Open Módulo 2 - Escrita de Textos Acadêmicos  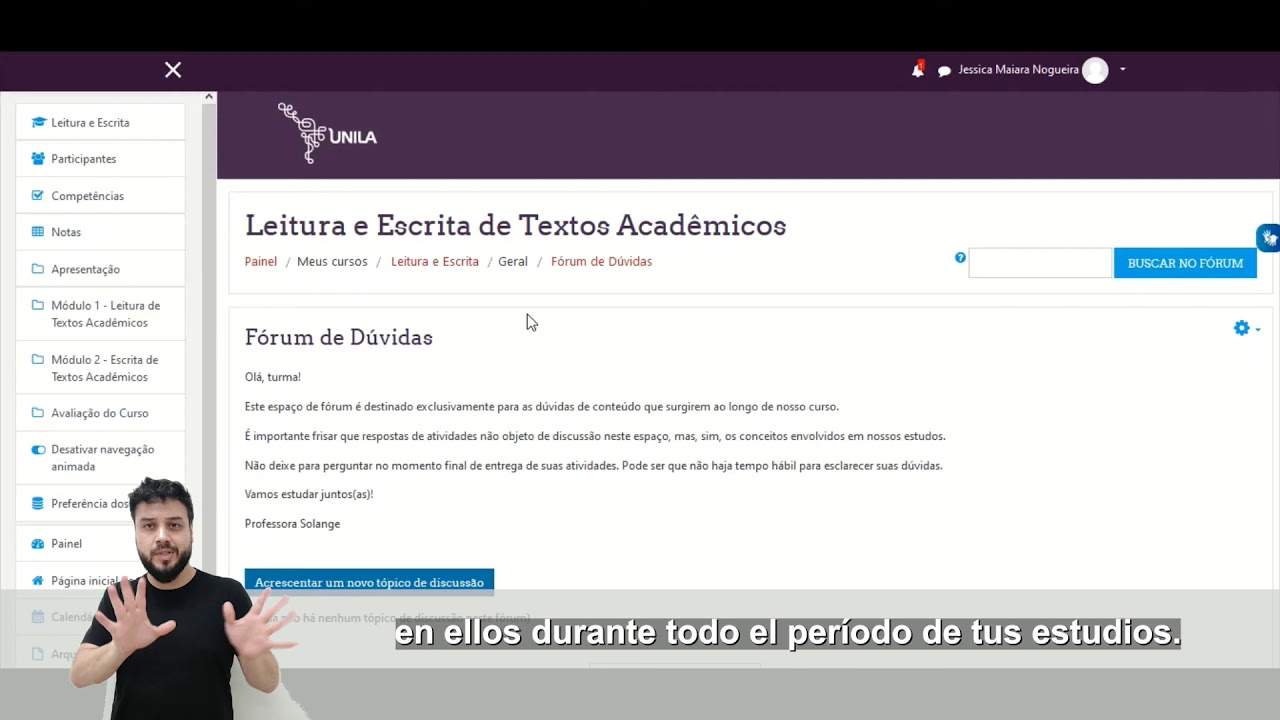click(x=100, y=368)
